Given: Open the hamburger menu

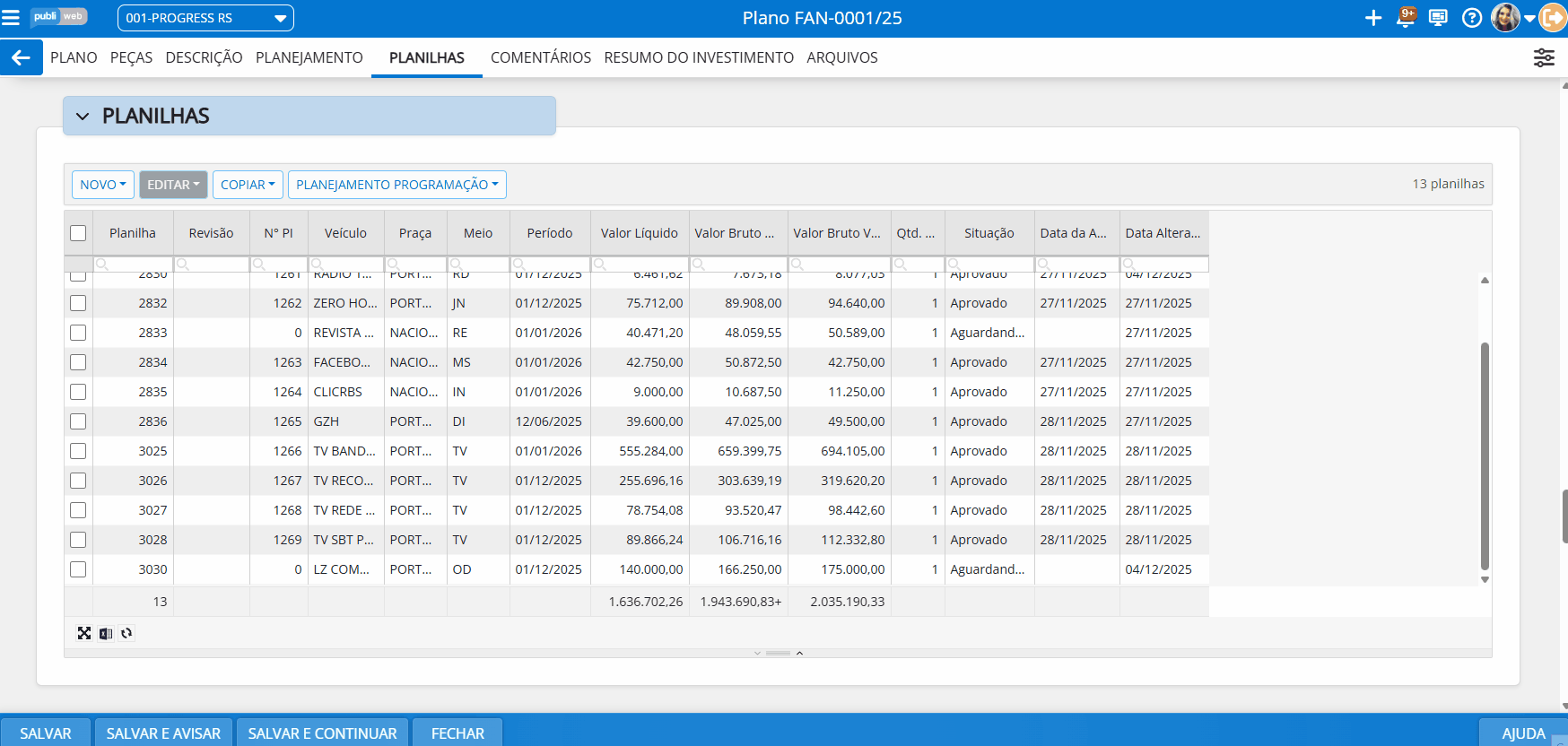Looking at the screenshot, I should [x=11, y=18].
